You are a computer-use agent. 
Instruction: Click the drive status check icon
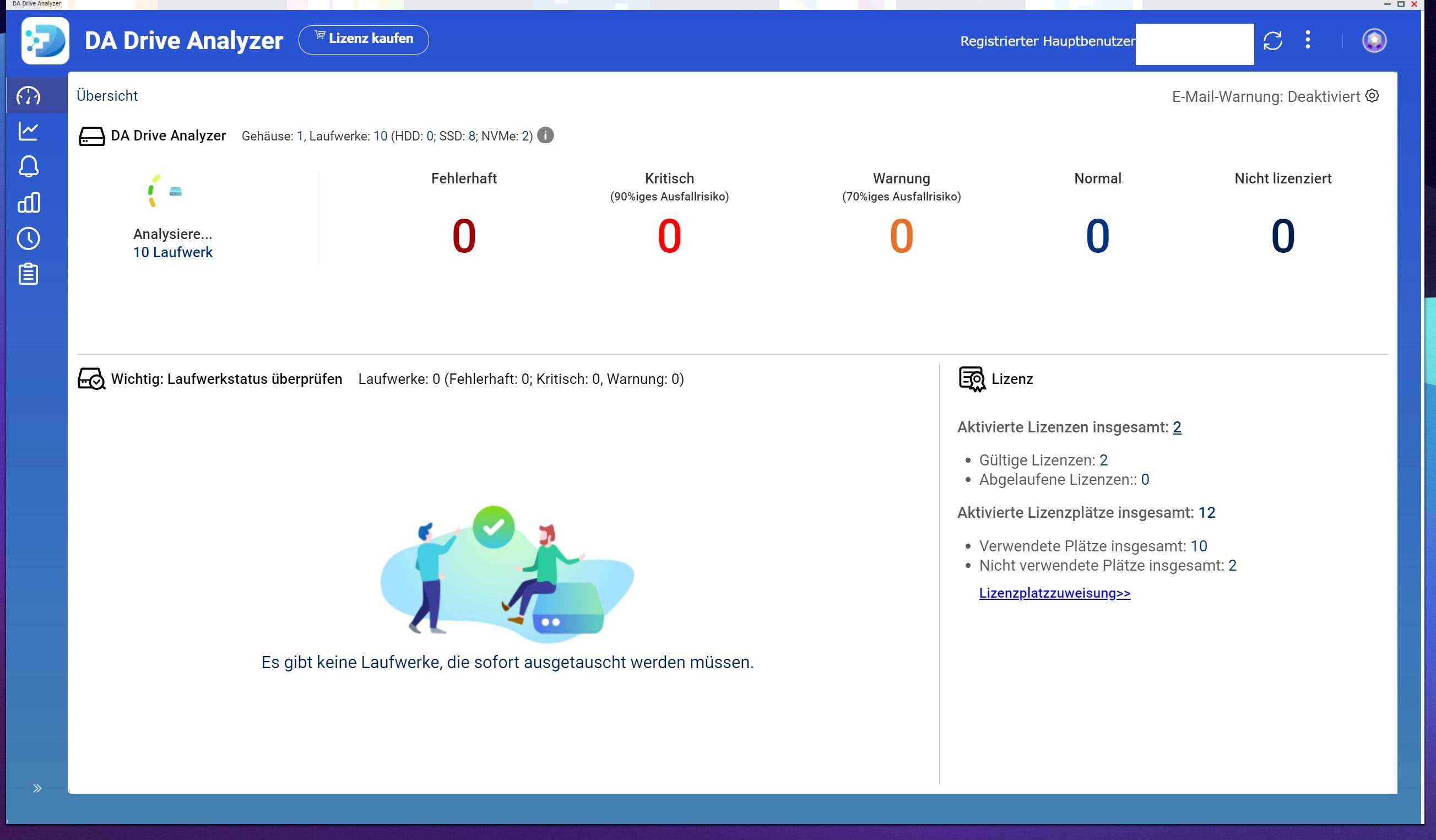[x=91, y=379]
